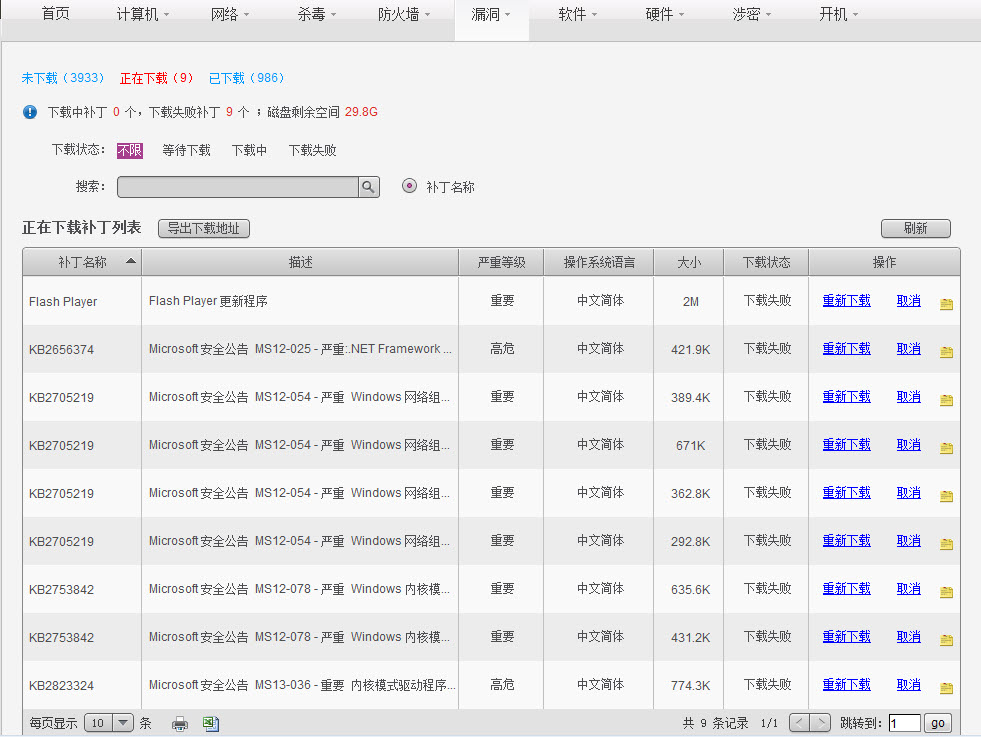Click the Excel export icon
Screen dimensions: 981x737
tap(211, 724)
